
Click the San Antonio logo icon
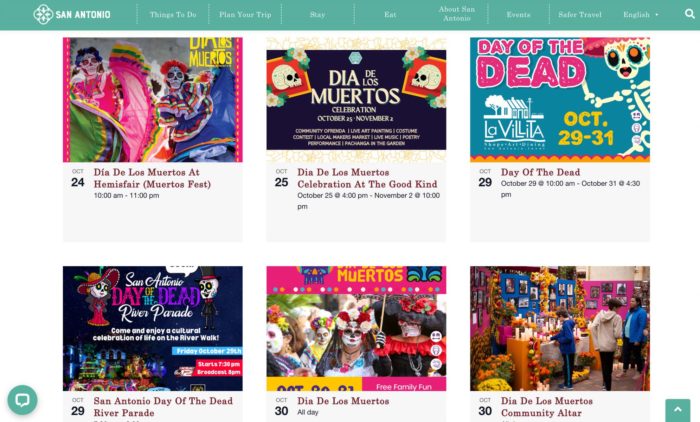coord(43,14)
